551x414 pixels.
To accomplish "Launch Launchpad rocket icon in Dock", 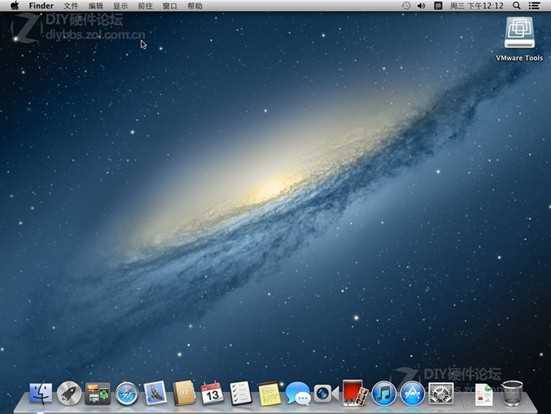I will 69,393.
